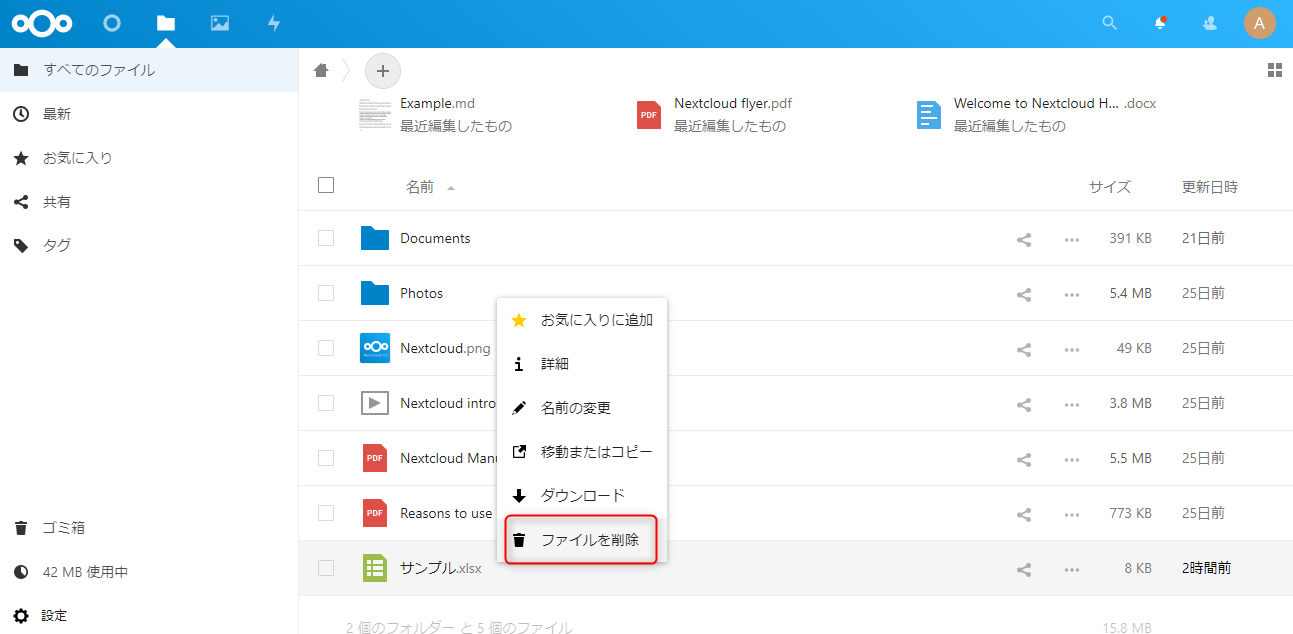Sort by 名前 column header
Viewport: 1293px width, 634px height.
point(420,187)
